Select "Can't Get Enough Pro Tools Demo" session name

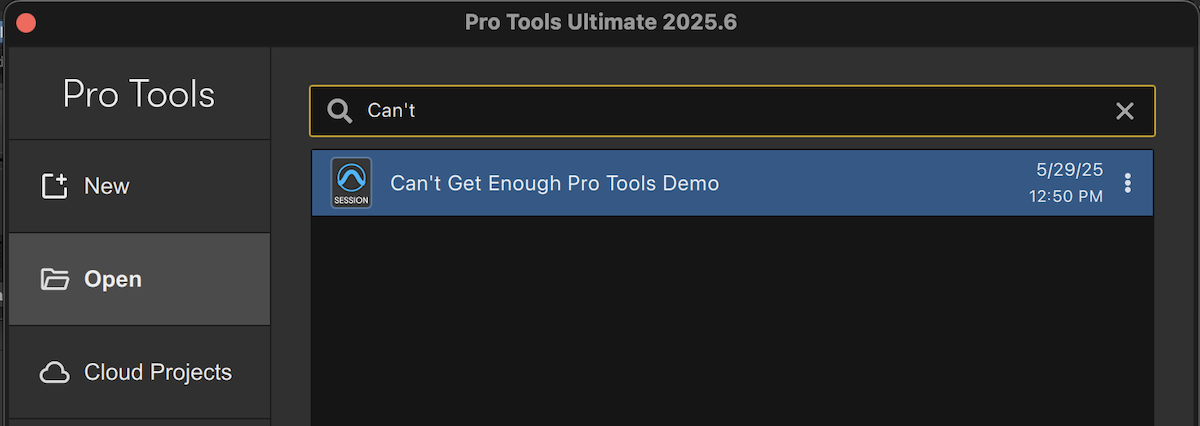click(x=554, y=184)
